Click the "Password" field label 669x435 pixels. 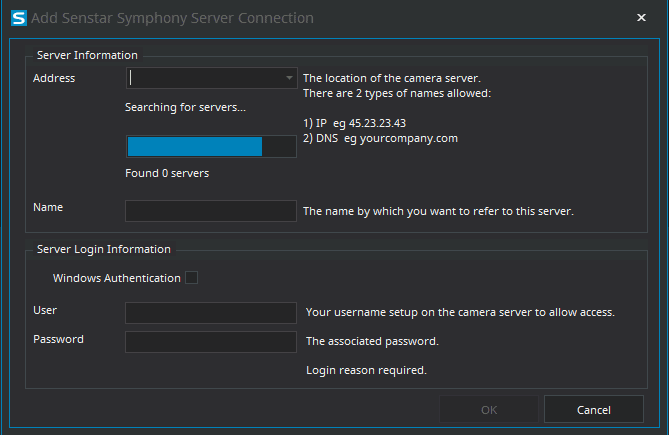point(58,339)
